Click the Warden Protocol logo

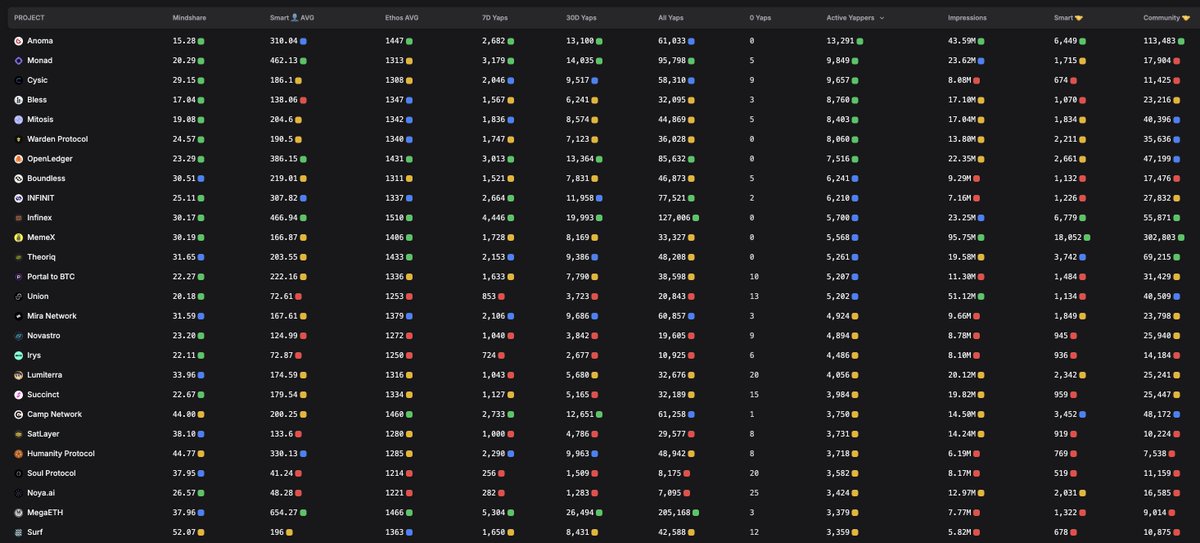(18, 139)
